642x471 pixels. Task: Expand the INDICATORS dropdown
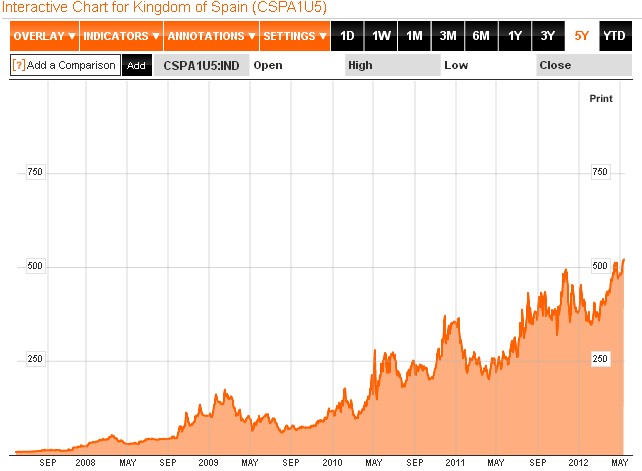(x=120, y=36)
